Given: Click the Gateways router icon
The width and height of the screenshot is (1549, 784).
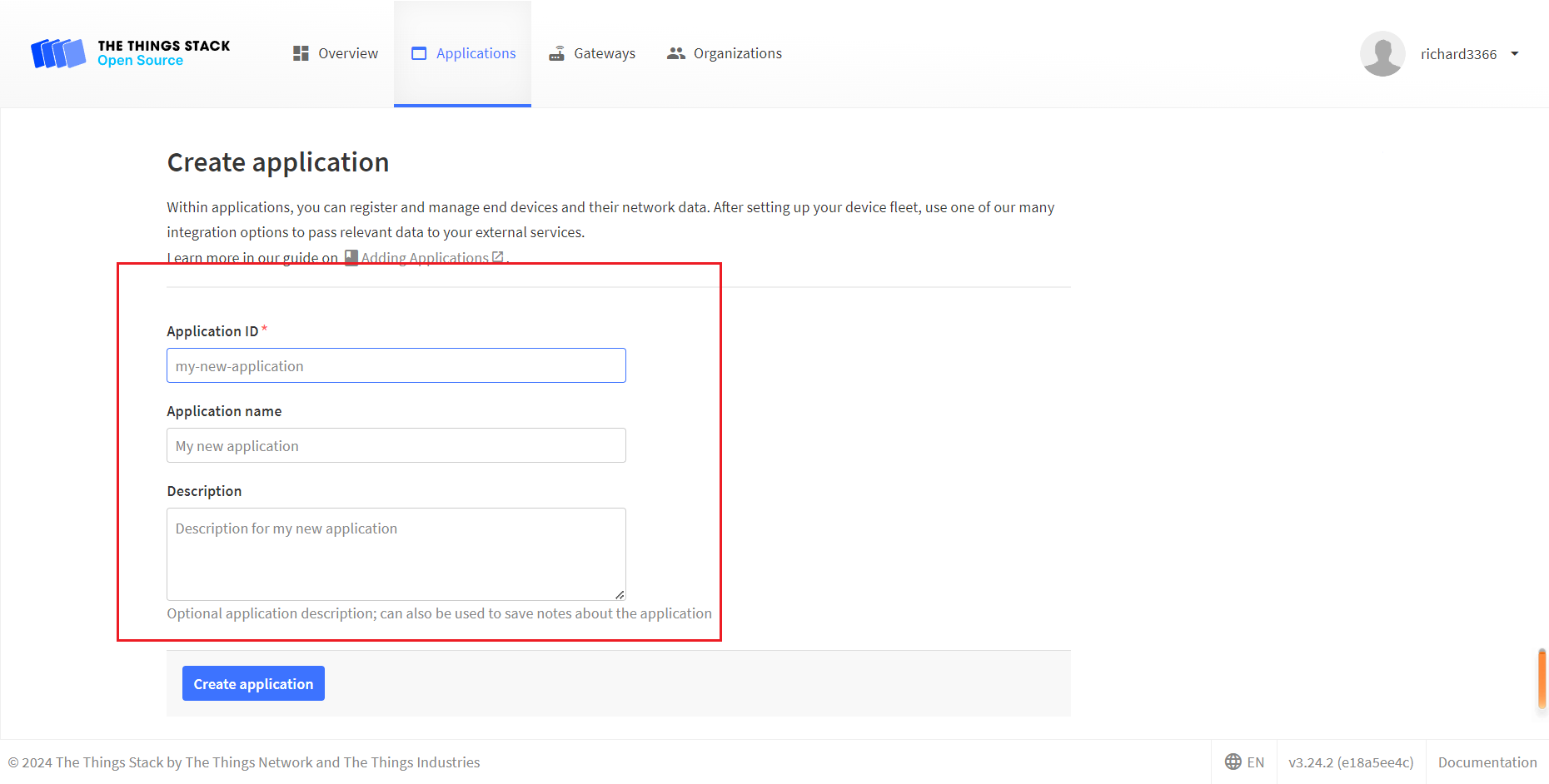Looking at the screenshot, I should 556,53.
